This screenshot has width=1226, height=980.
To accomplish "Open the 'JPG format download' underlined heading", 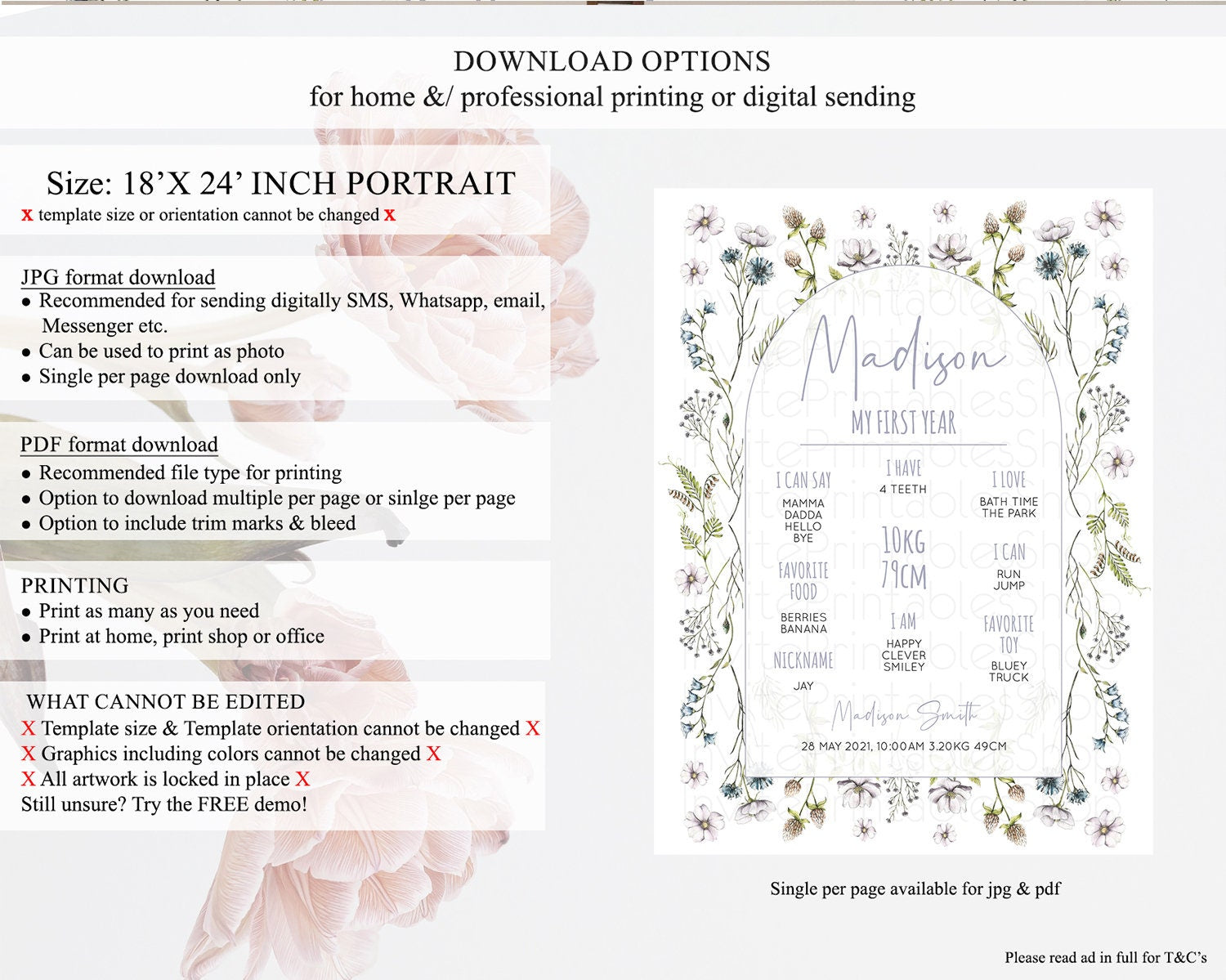I will coord(119,278).
